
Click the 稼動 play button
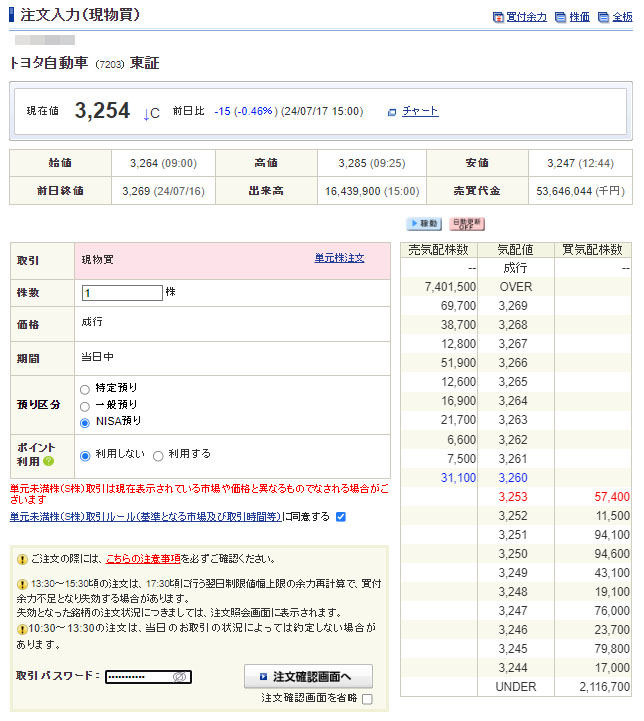424,224
